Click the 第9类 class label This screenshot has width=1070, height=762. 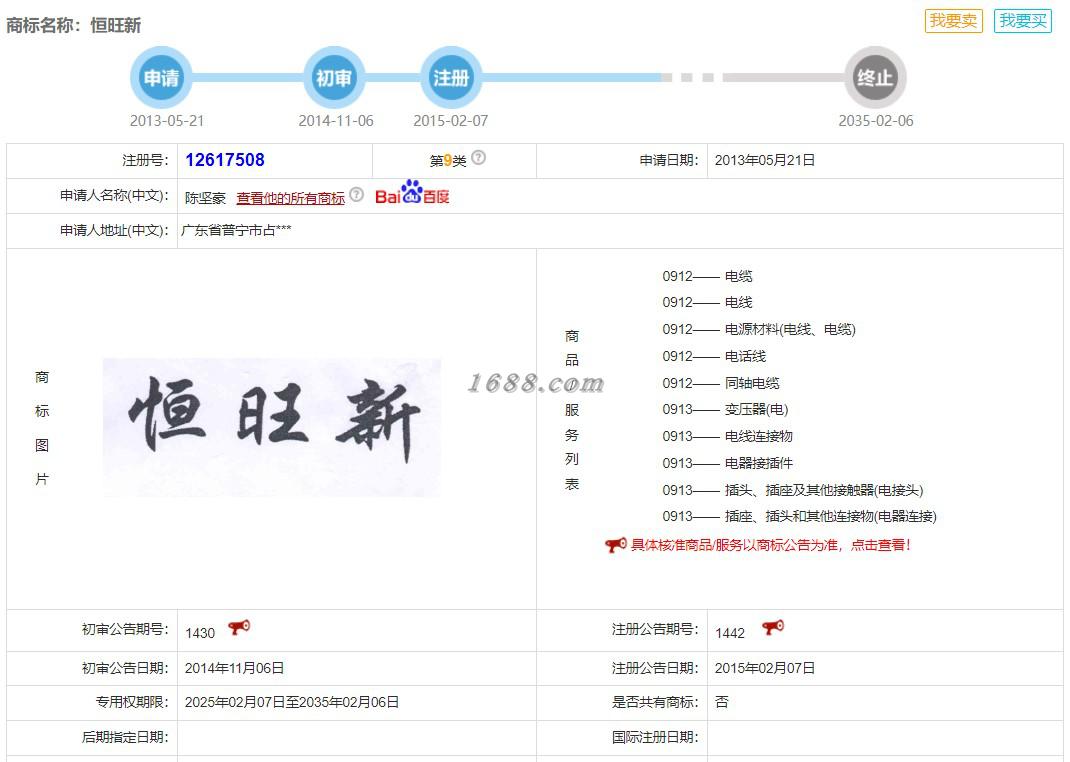click(x=448, y=161)
